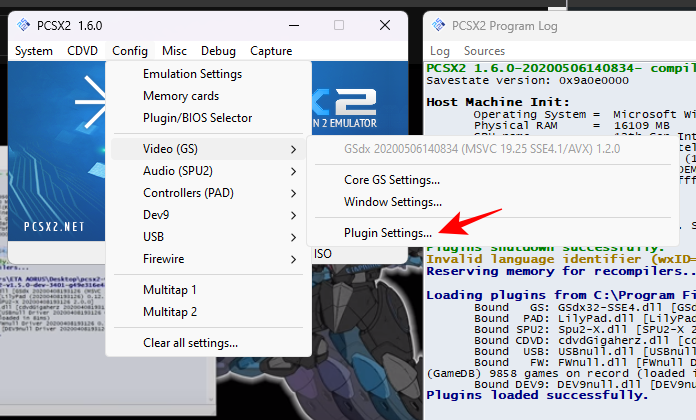Expand the Controllers (PAD) submenu arrow

point(293,193)
